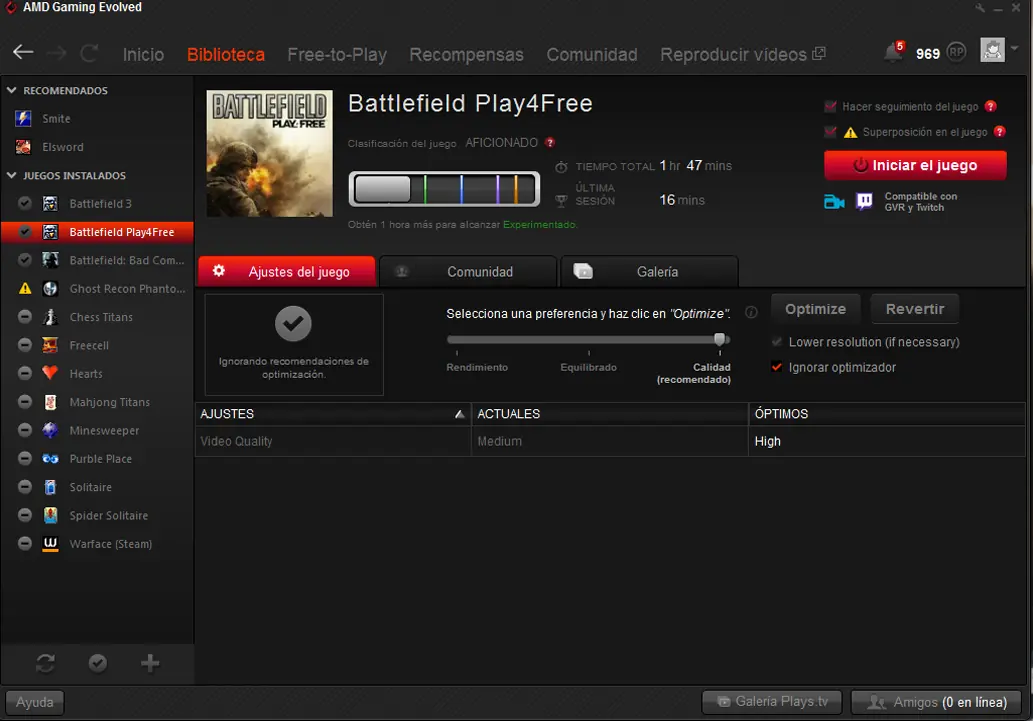1033x721 pixels.
Task: Select the Smite game icon
Action: [x=24, y=118]
